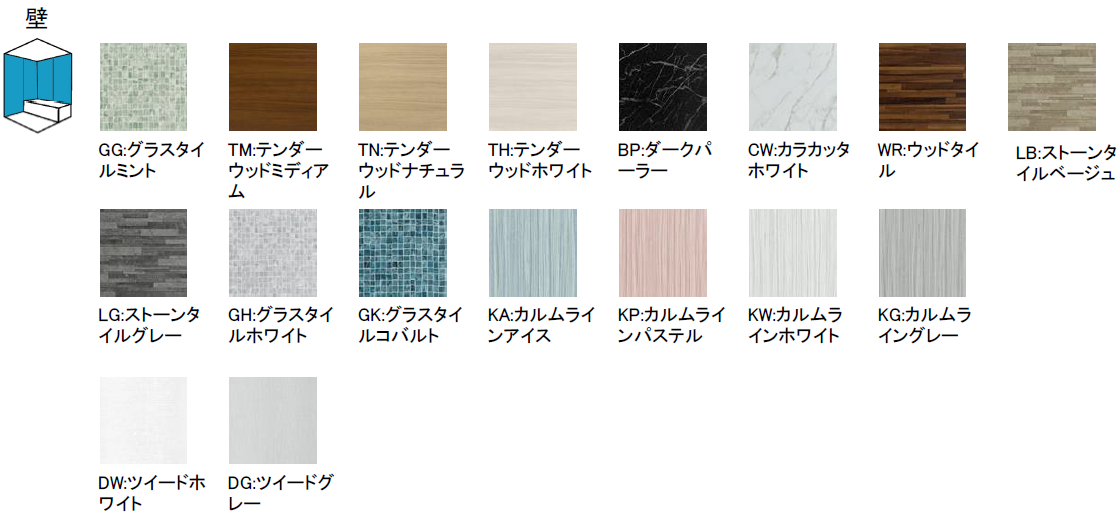Viewport: 1120px width, 525px height.
Task: Select the DG Tweed Gray swatch
Action: (x=273, y=421)
